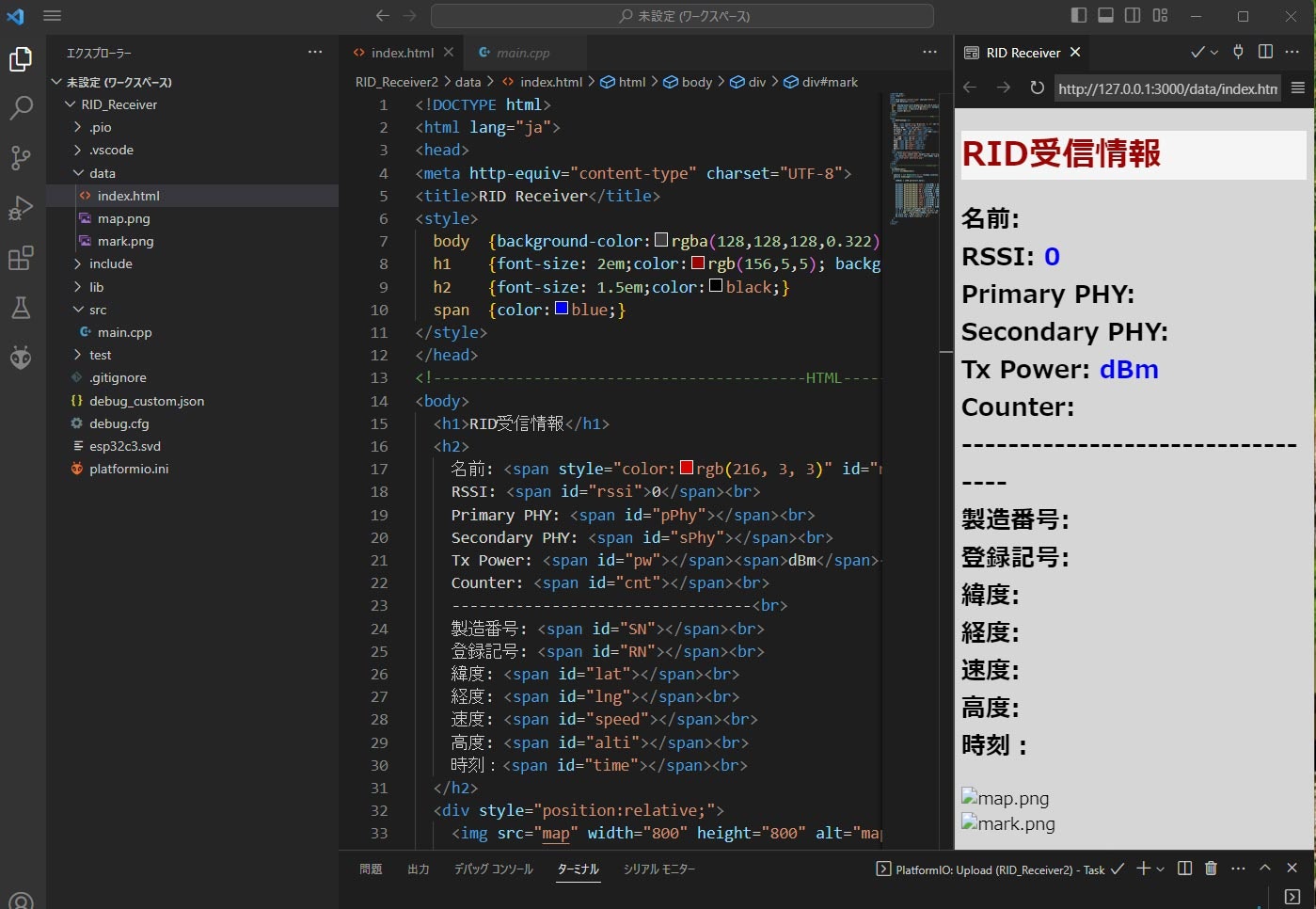
Task: Select RID Receiver preview tab
Action: (1023, 53)
